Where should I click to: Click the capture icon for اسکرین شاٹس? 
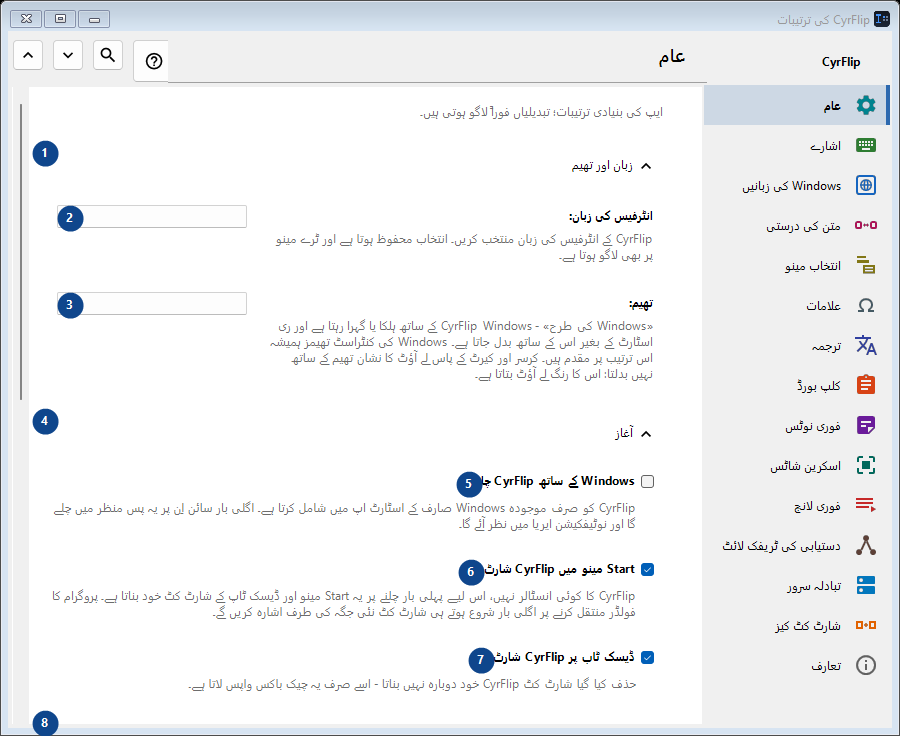[866, 465]
